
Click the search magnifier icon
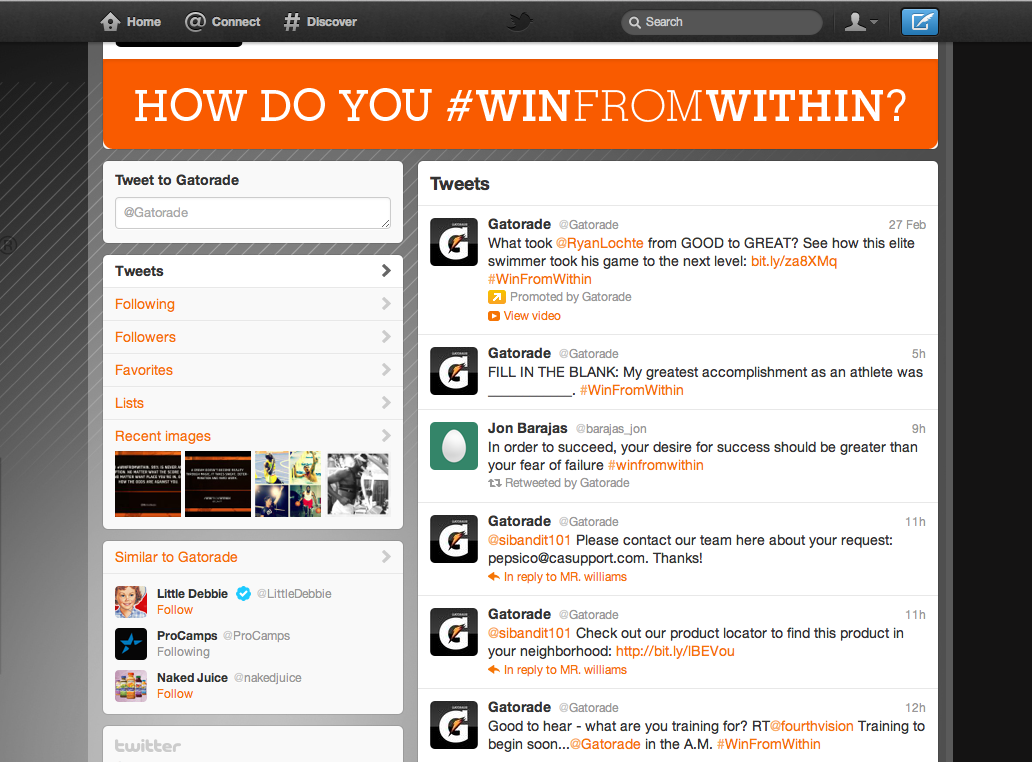tap(634, 22)
